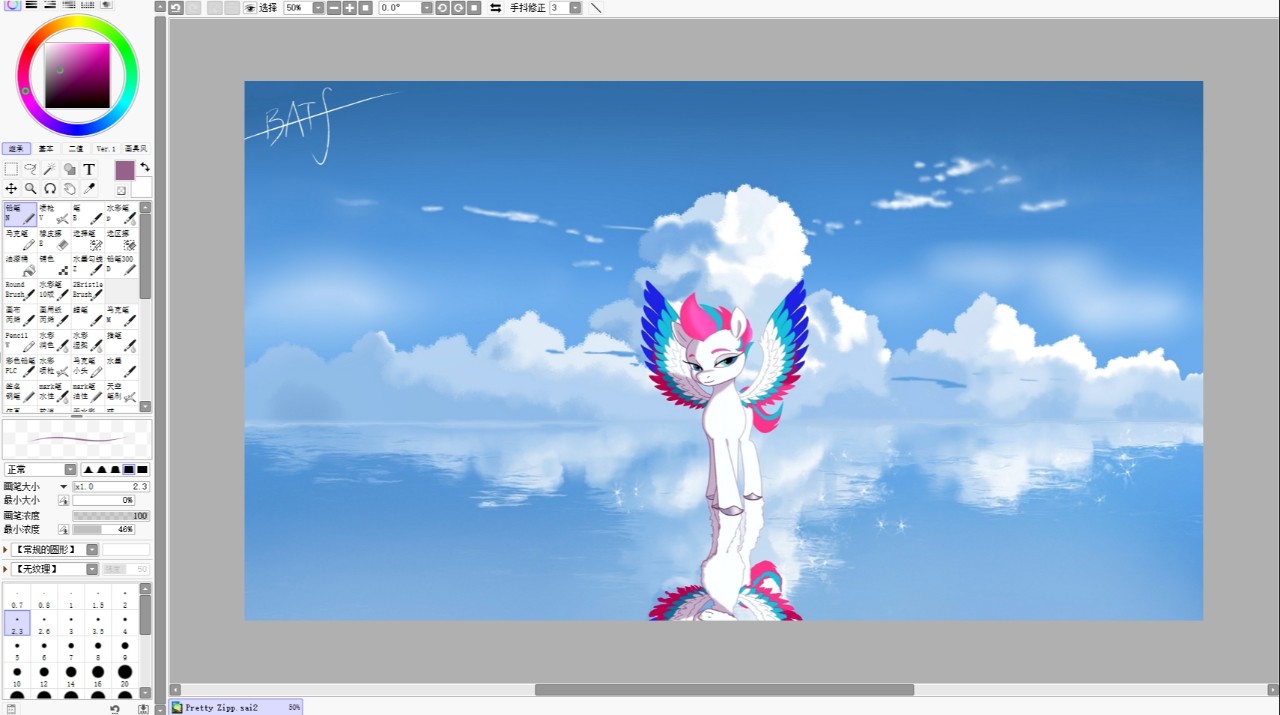Select the Eyedropper color picker tool
Image resolution: width=1280 pixels, height=715 pixels.
(89, 188)
